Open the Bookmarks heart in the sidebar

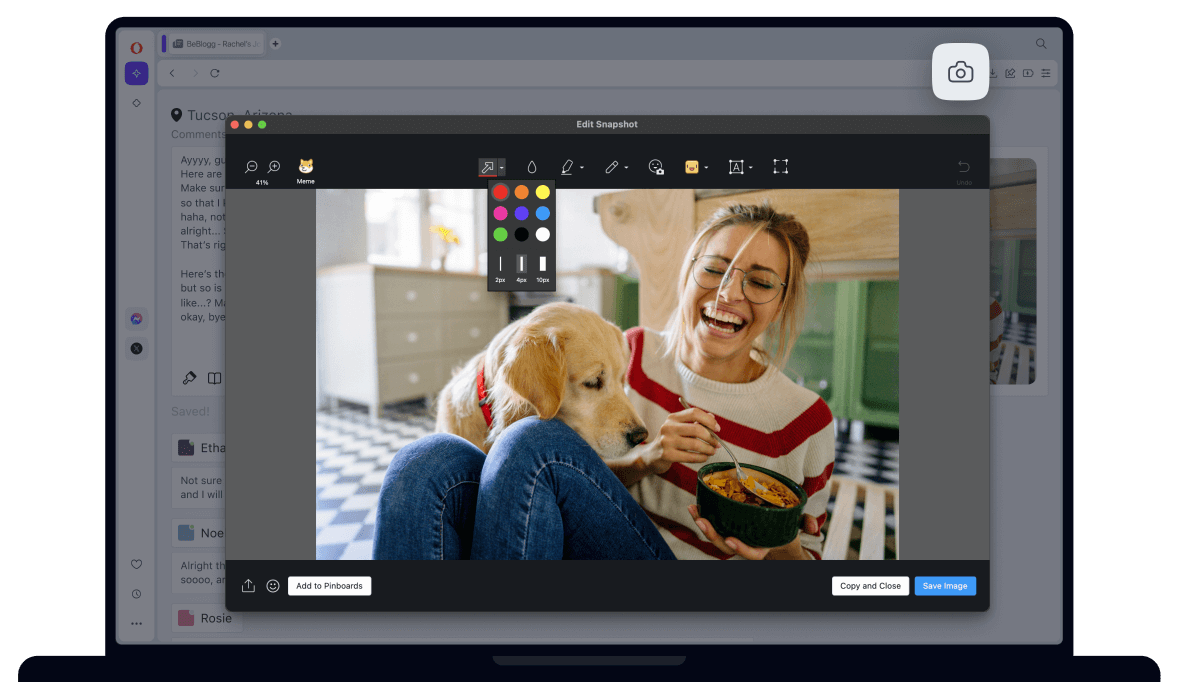point(136,564)
